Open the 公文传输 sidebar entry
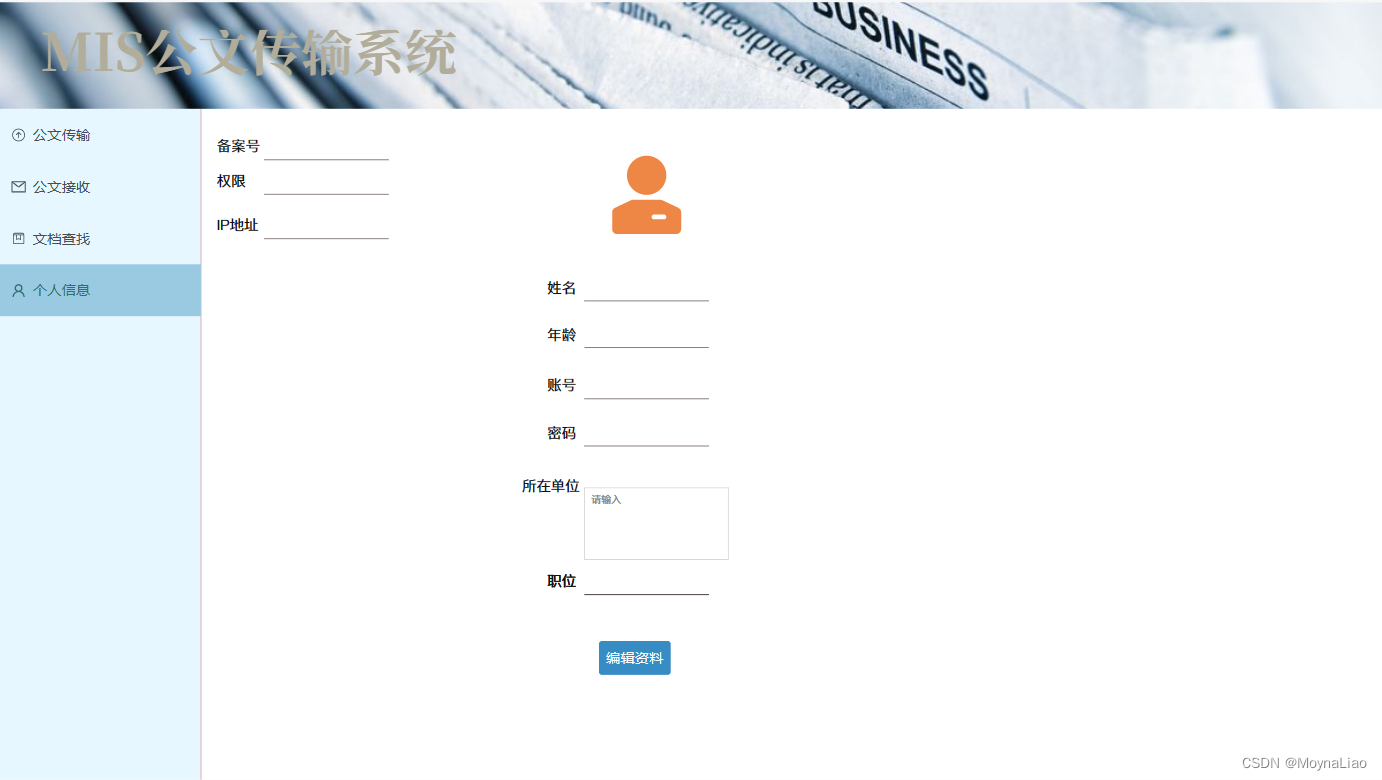 click(62, 134)
